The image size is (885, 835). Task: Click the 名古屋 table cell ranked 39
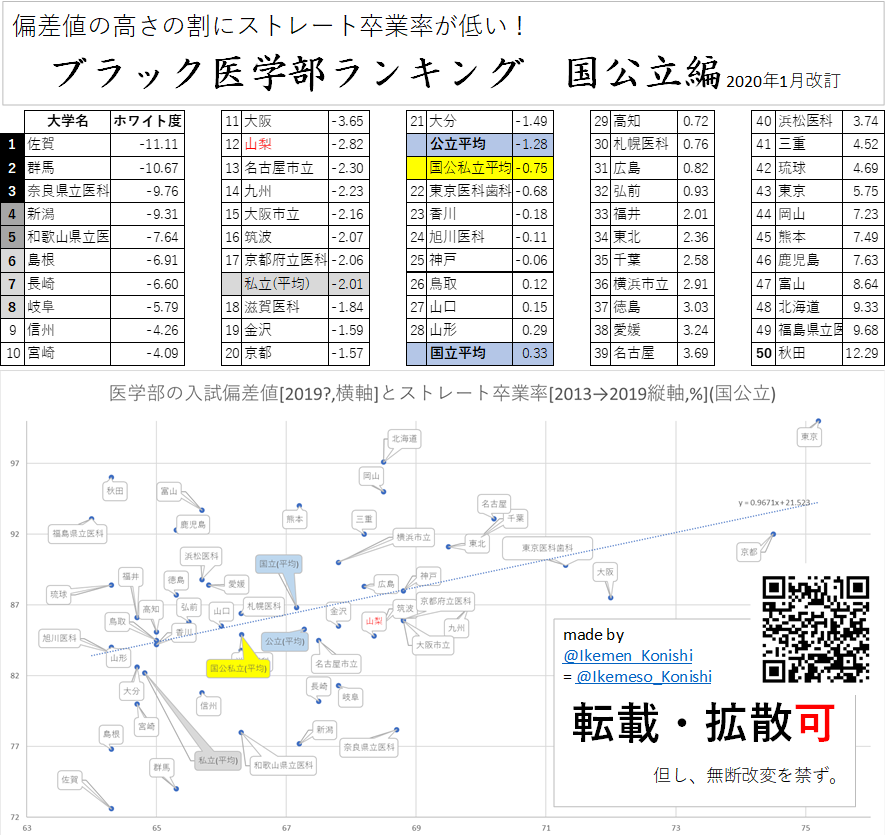645,353
